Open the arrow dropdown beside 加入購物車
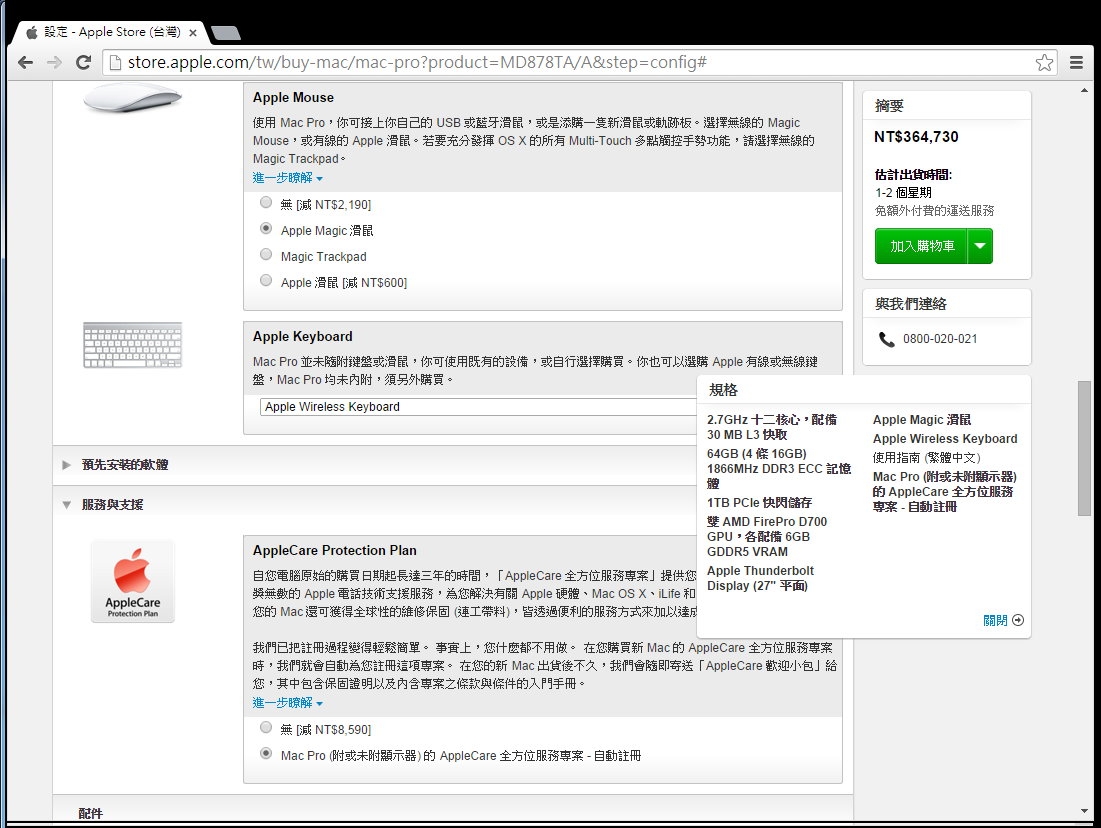Image resolution: width=1101 pixels, height=828 pixels. pos(980,247)
